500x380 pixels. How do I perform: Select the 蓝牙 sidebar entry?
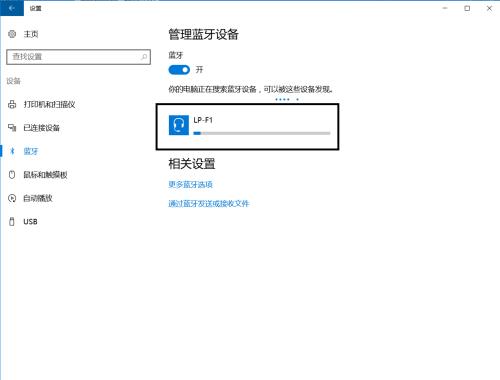pyautogui.click(x=31, y=151)
